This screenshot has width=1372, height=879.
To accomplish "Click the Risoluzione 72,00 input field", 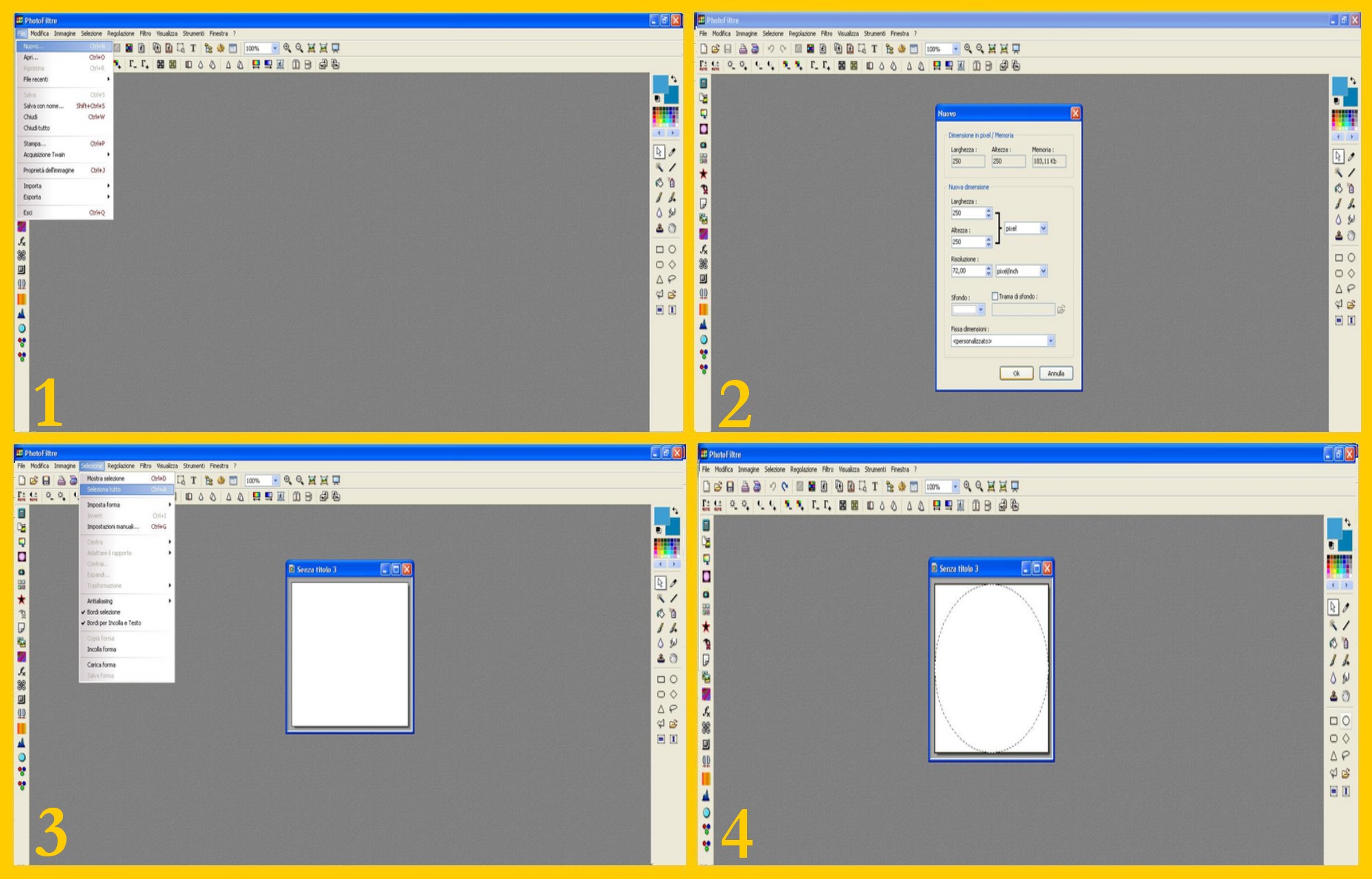I will [x=967, y=272].
